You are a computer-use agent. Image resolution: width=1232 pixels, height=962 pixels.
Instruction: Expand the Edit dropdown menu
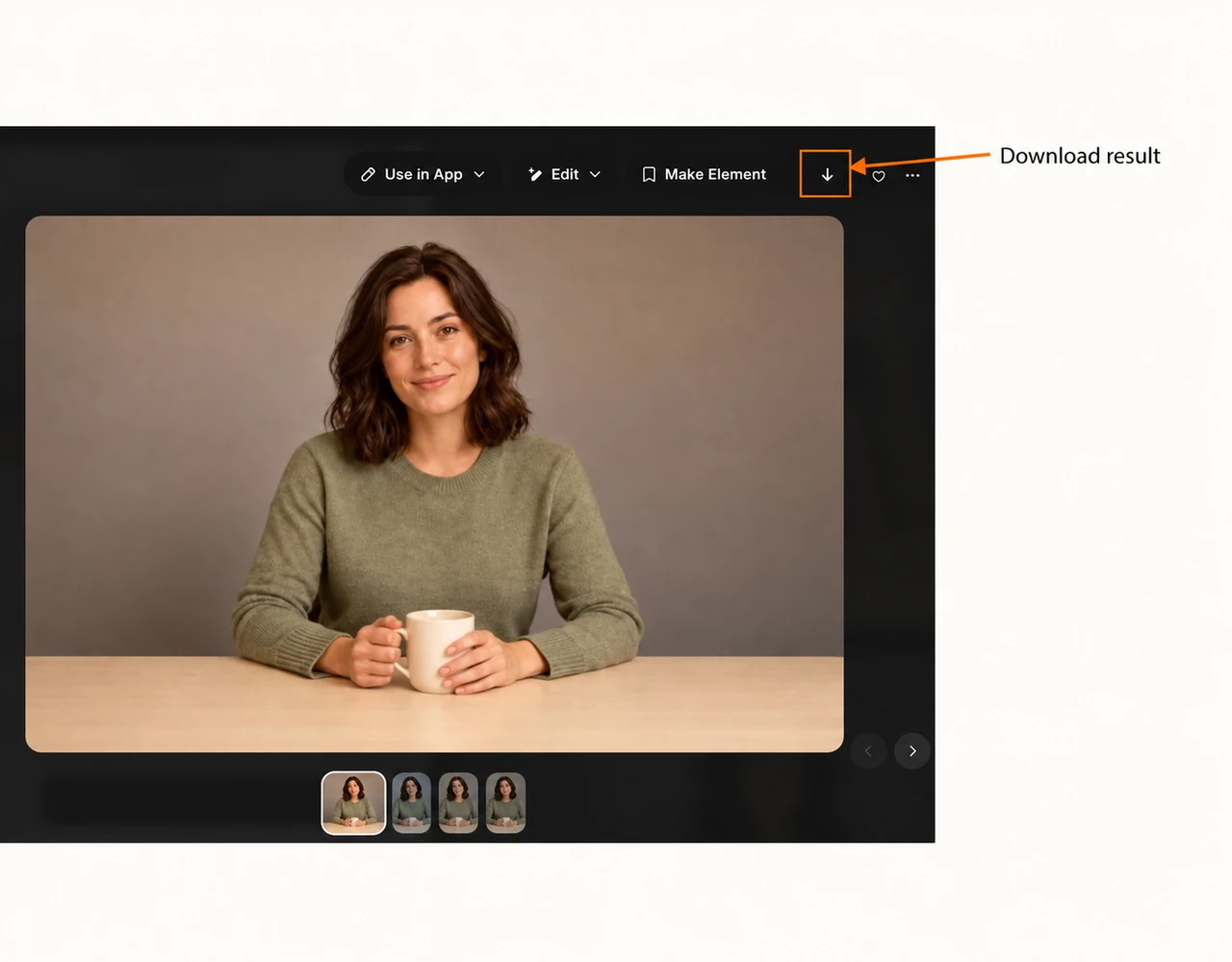click(x=564, y=174)
